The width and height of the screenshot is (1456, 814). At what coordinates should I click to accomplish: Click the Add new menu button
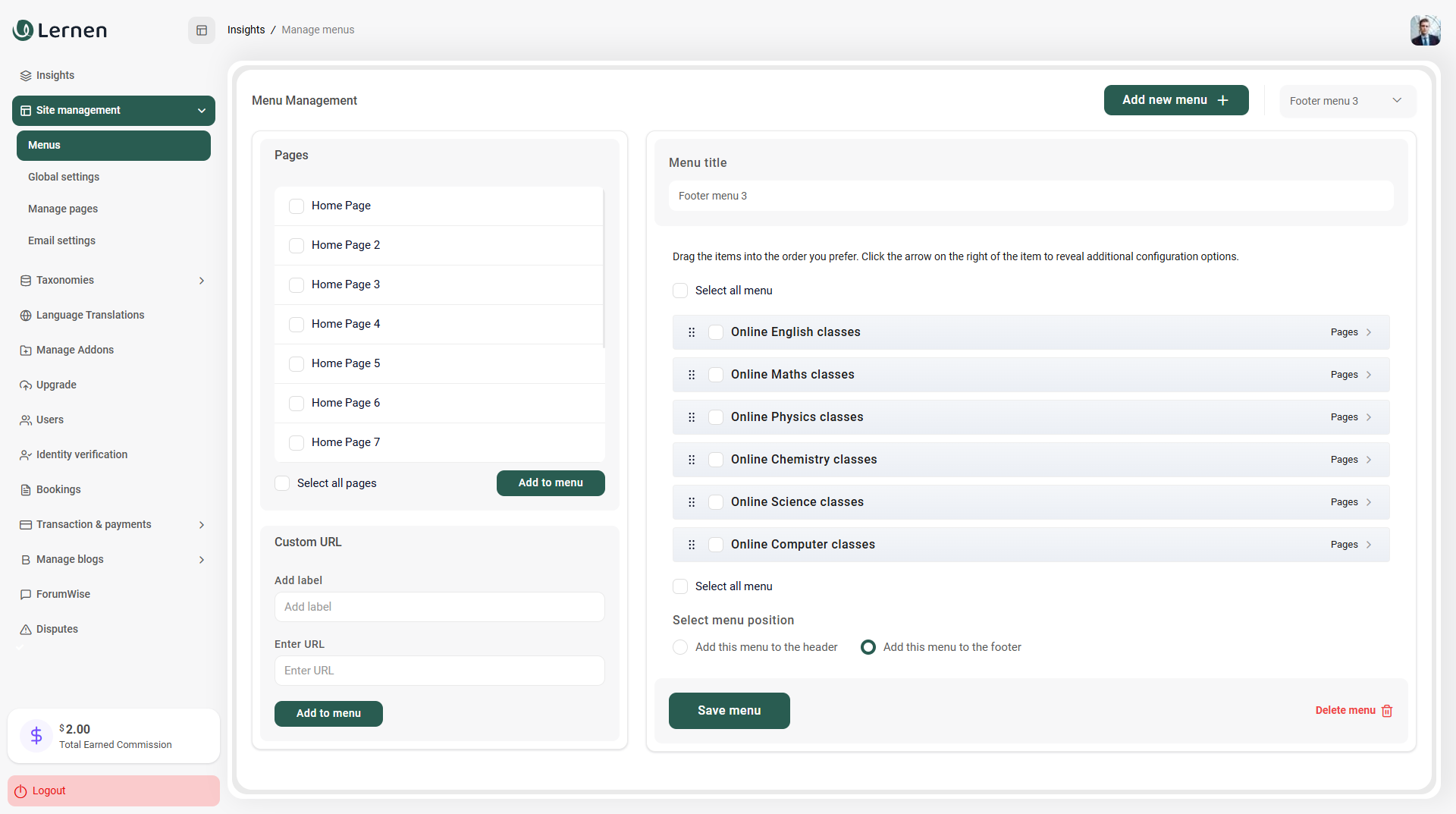click(1175, 100)
